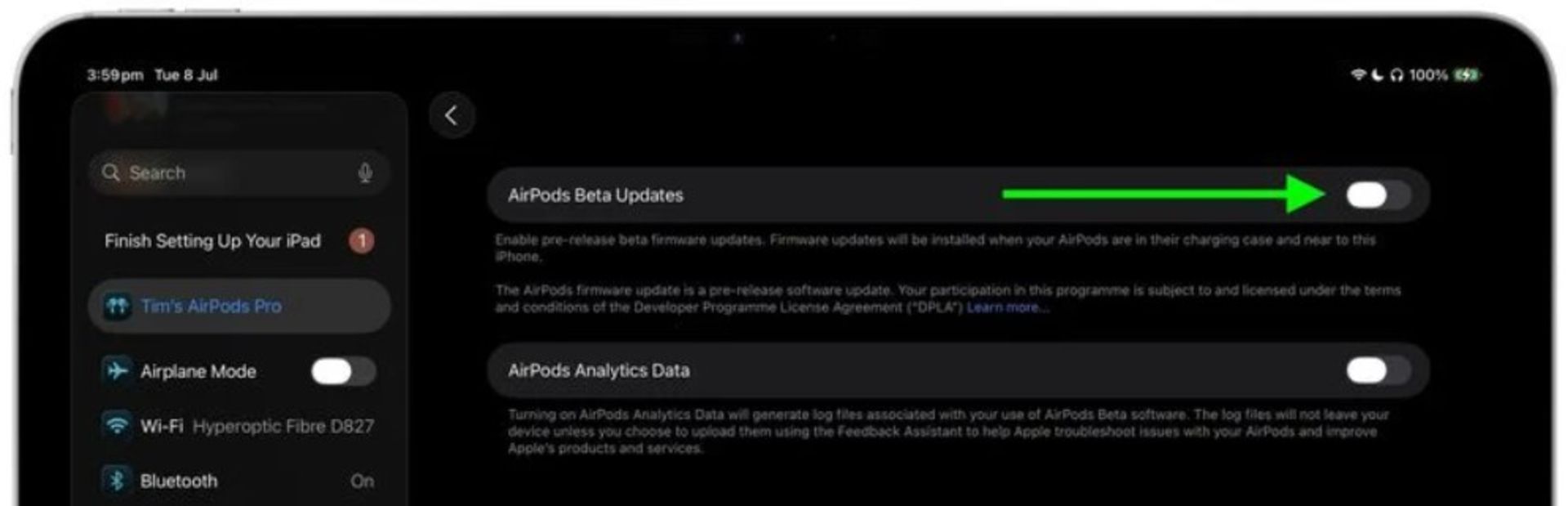Follow the Learn more link
1568x506 pixels.
1008,307
